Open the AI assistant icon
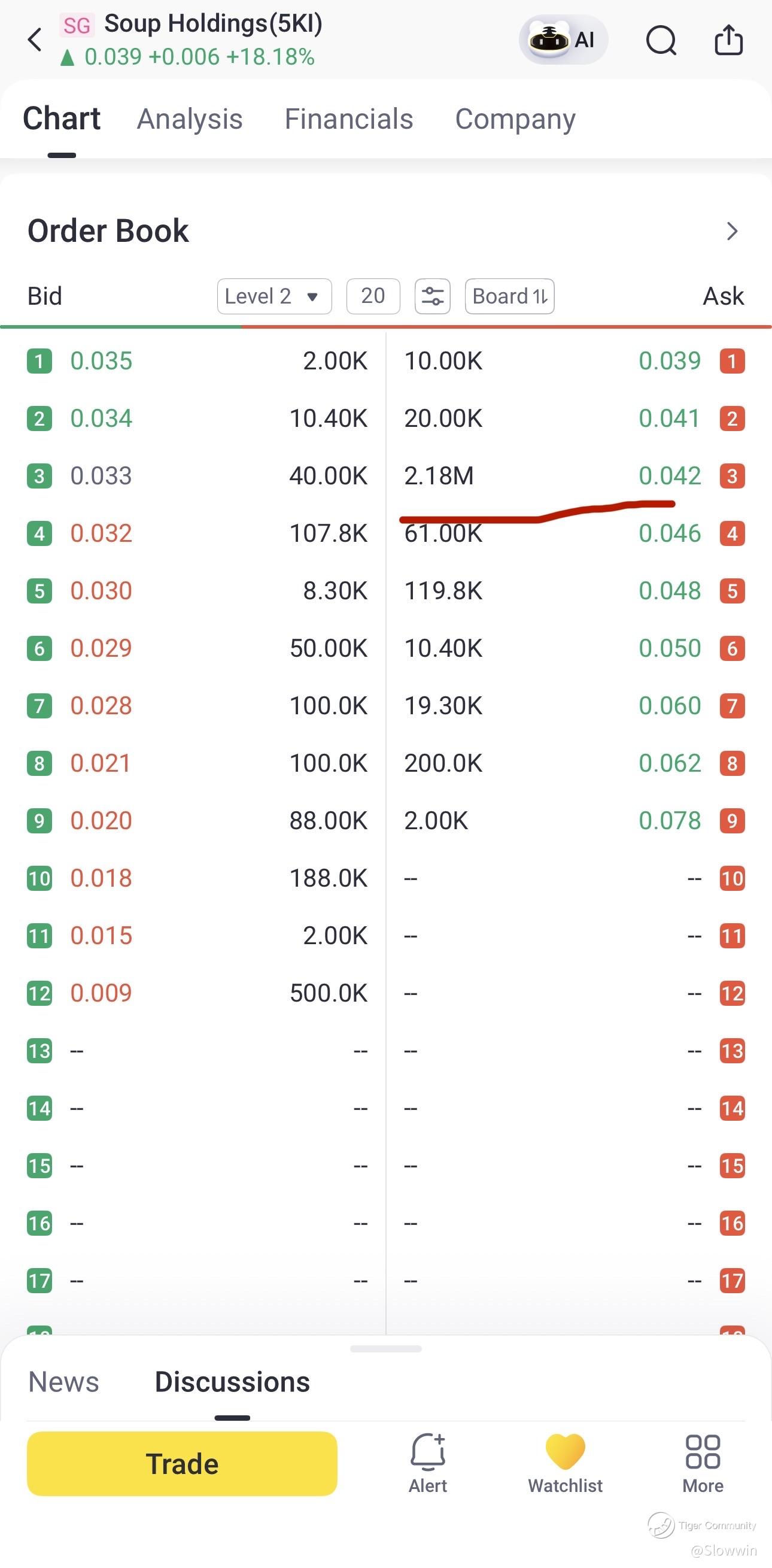 point(563,40)
